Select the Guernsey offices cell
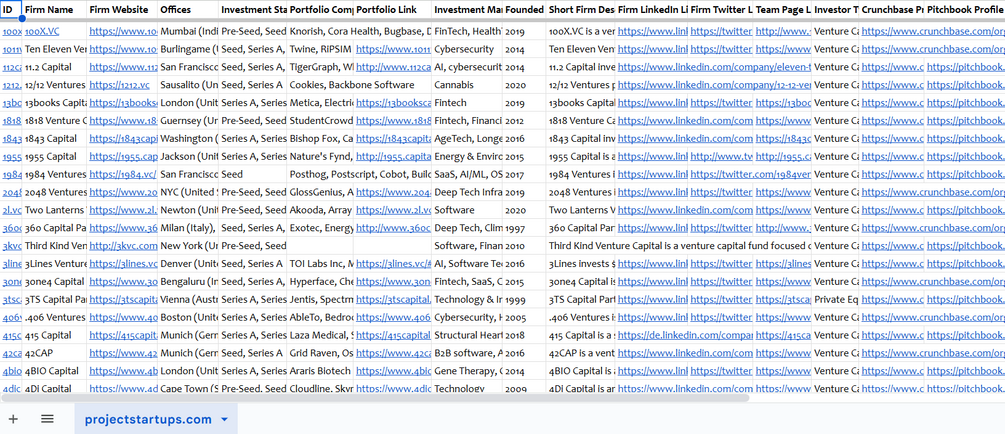Viewport: 1005px width, 434px height. pos(188,121)
